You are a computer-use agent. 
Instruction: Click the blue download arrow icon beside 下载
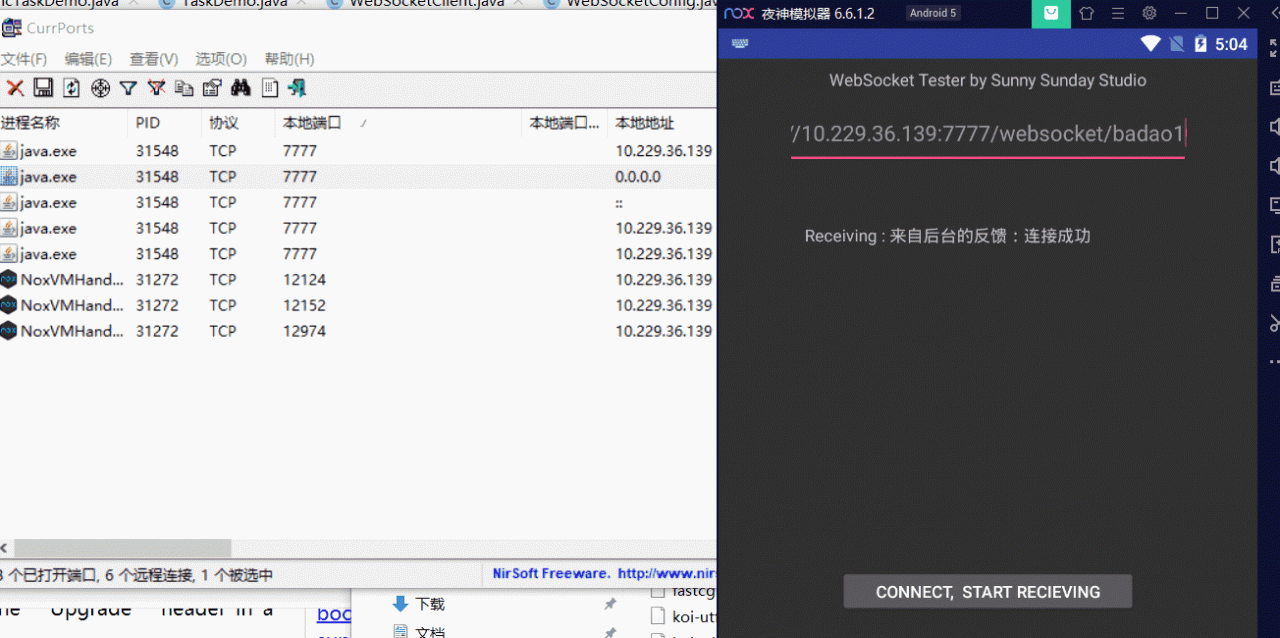coord(401,603)
